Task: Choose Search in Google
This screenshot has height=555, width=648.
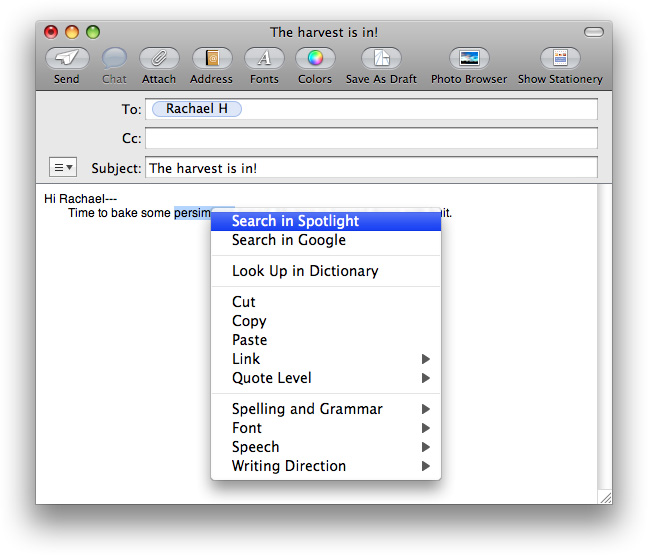Action: (326, 240)
